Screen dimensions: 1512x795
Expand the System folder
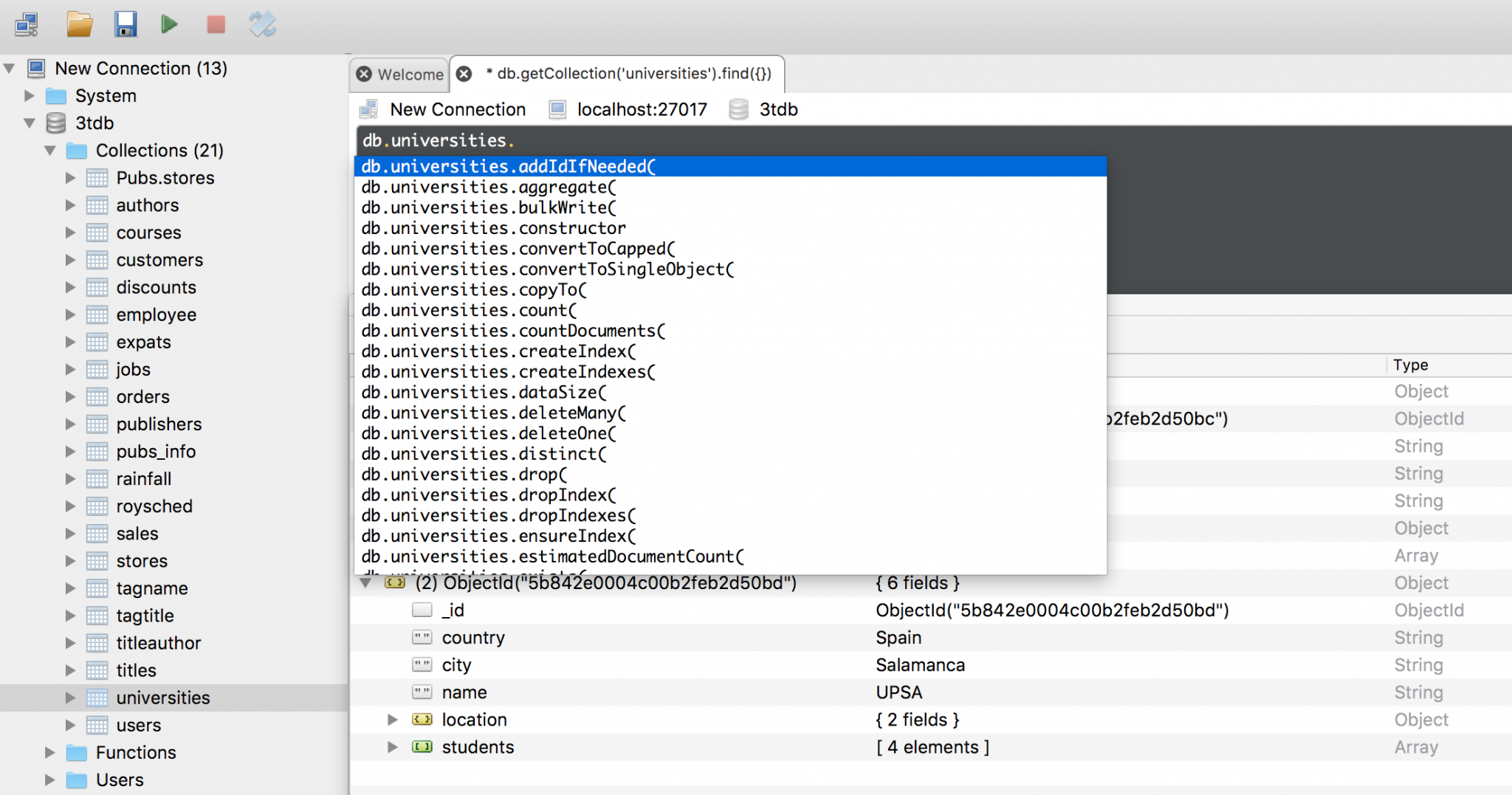pyautogui.click(x=30, y=95)
